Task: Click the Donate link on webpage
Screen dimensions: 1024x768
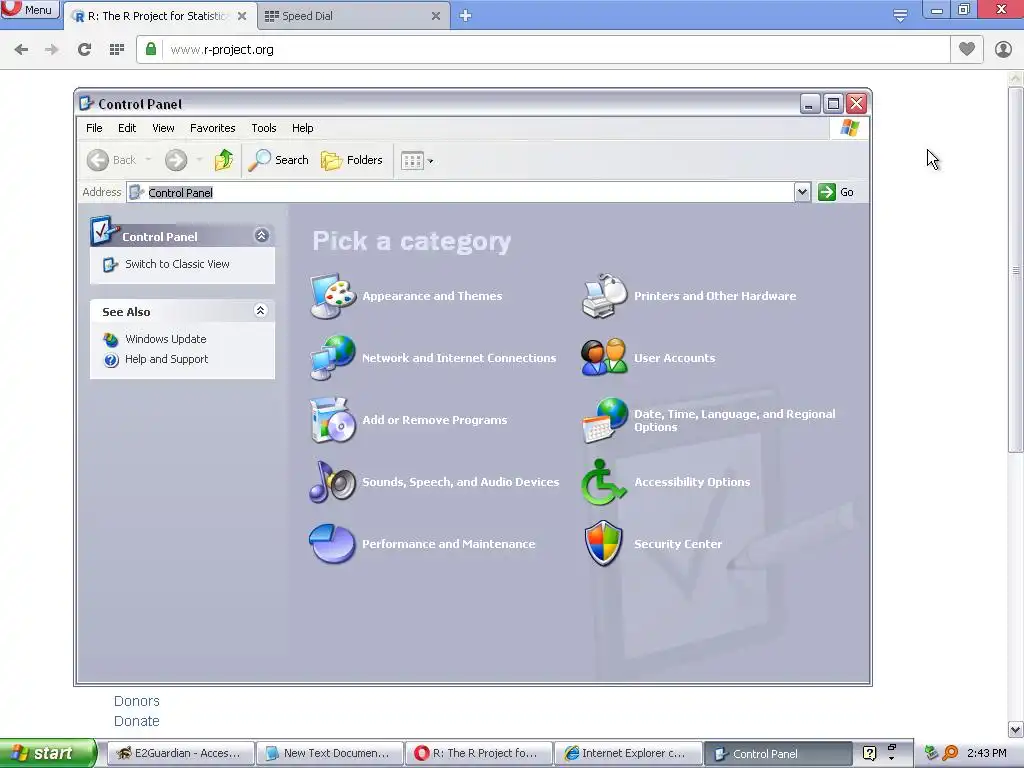Action: [136, 721]
